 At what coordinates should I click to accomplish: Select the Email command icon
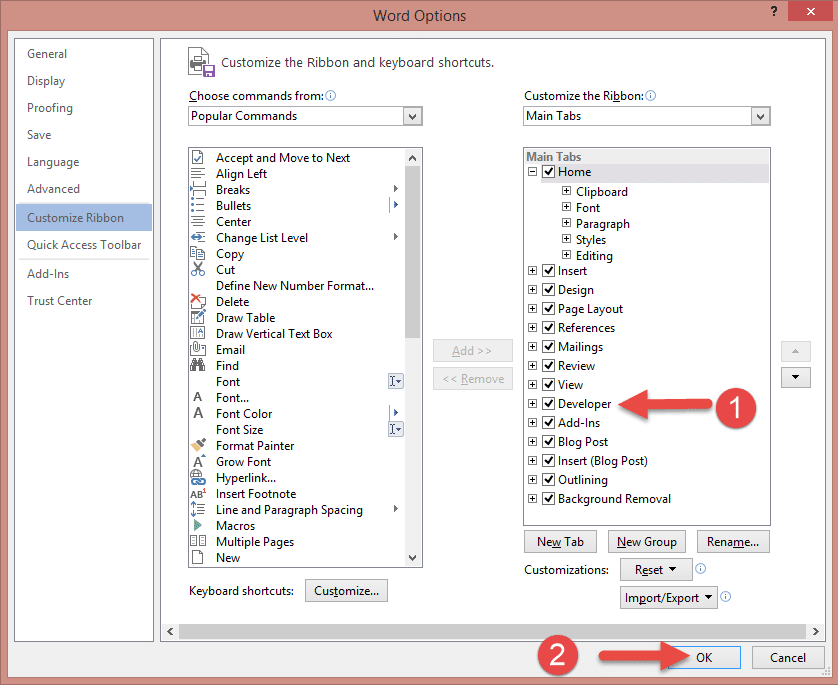pos(198,349)
